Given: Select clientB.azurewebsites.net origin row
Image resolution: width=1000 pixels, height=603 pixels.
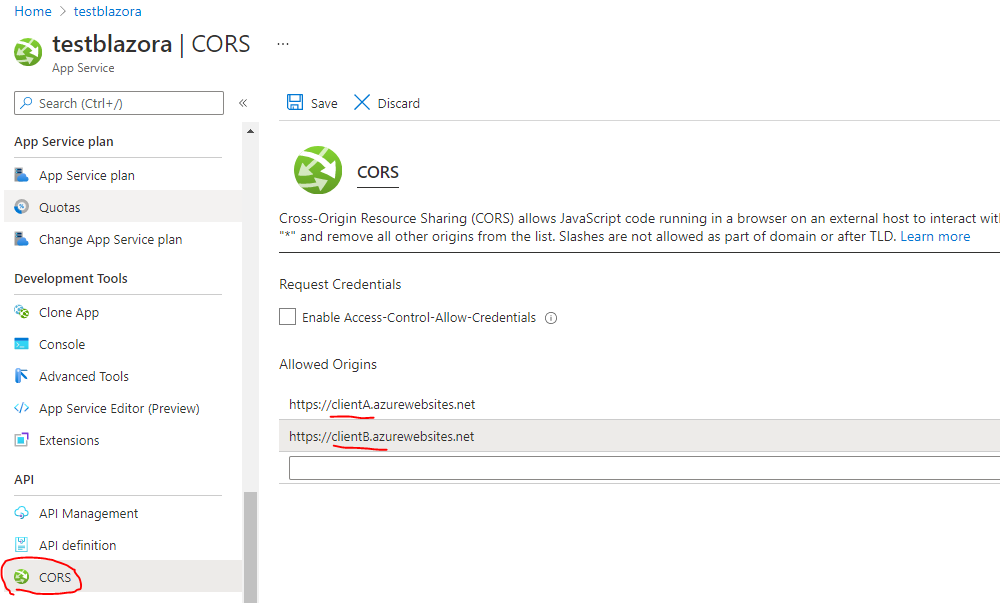Looking at the screenshot, I should click(x=639, y=436).
